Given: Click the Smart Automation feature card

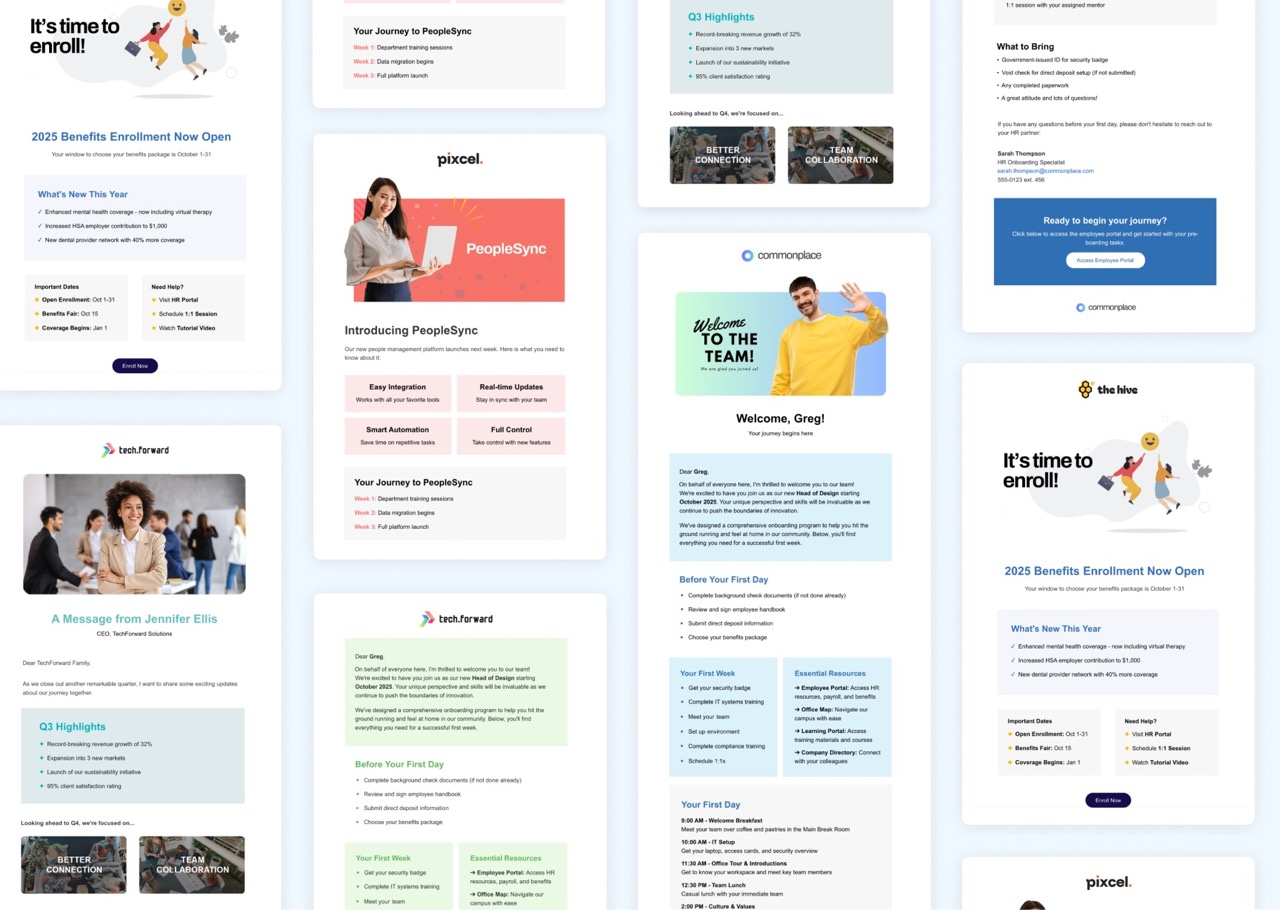Looking at the screenshot, I should 397,436.
